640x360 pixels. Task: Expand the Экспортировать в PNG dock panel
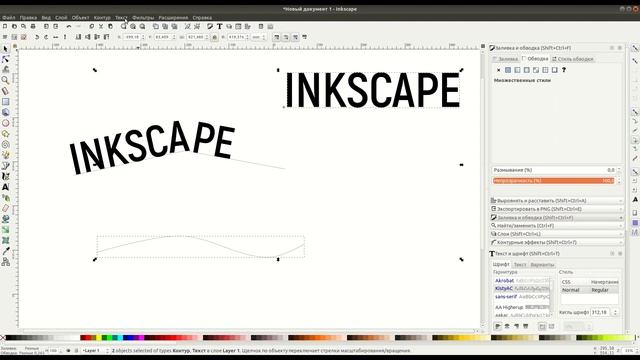tap(557, 209)
